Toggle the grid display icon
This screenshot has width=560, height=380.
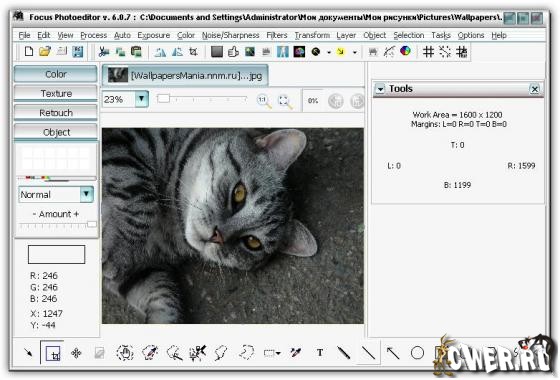point(428,52)
